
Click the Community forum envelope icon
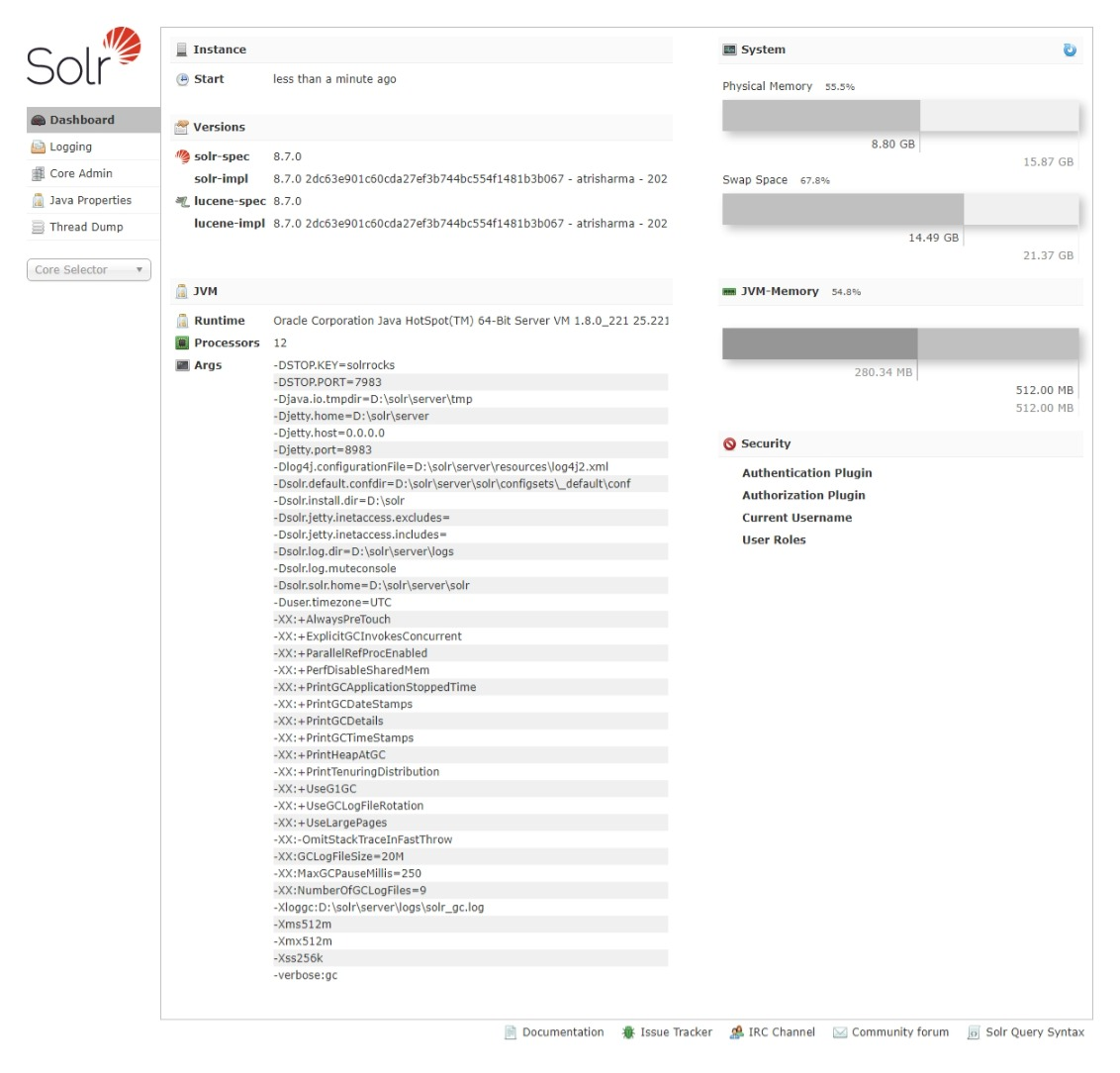(x=840, y=1032)
